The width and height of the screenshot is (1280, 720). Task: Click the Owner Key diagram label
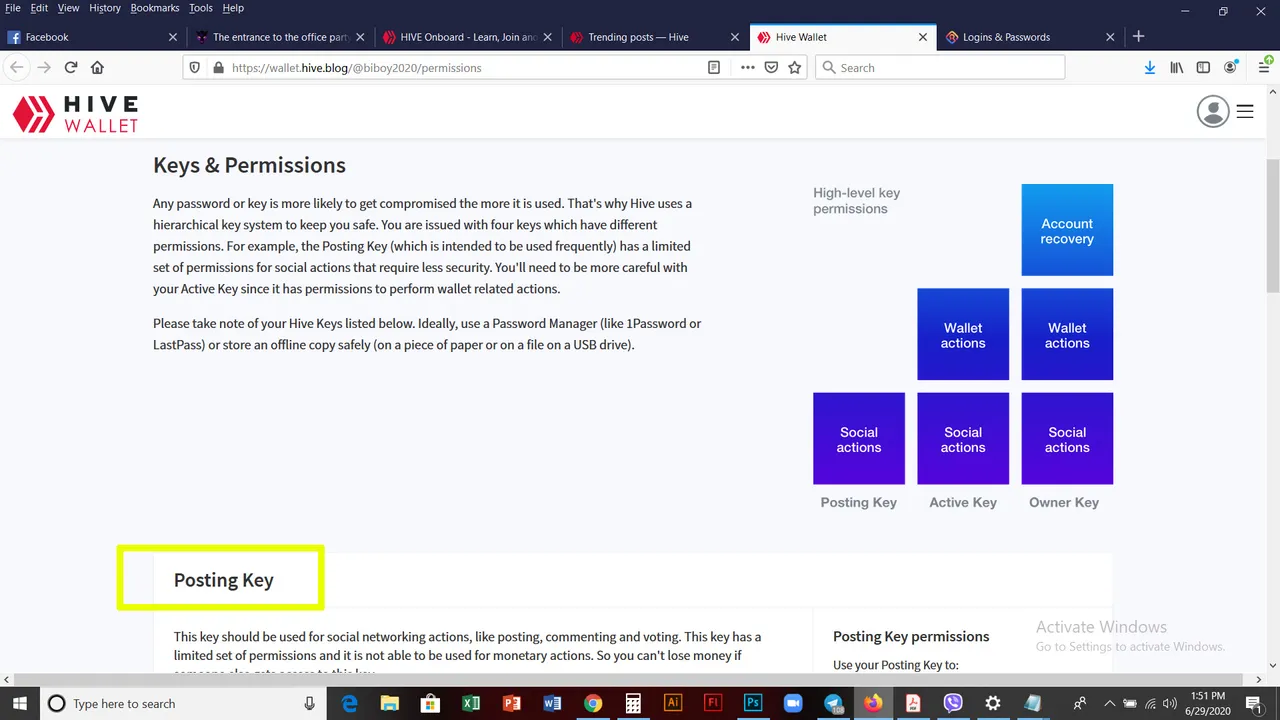click(x=1064, y=503)
